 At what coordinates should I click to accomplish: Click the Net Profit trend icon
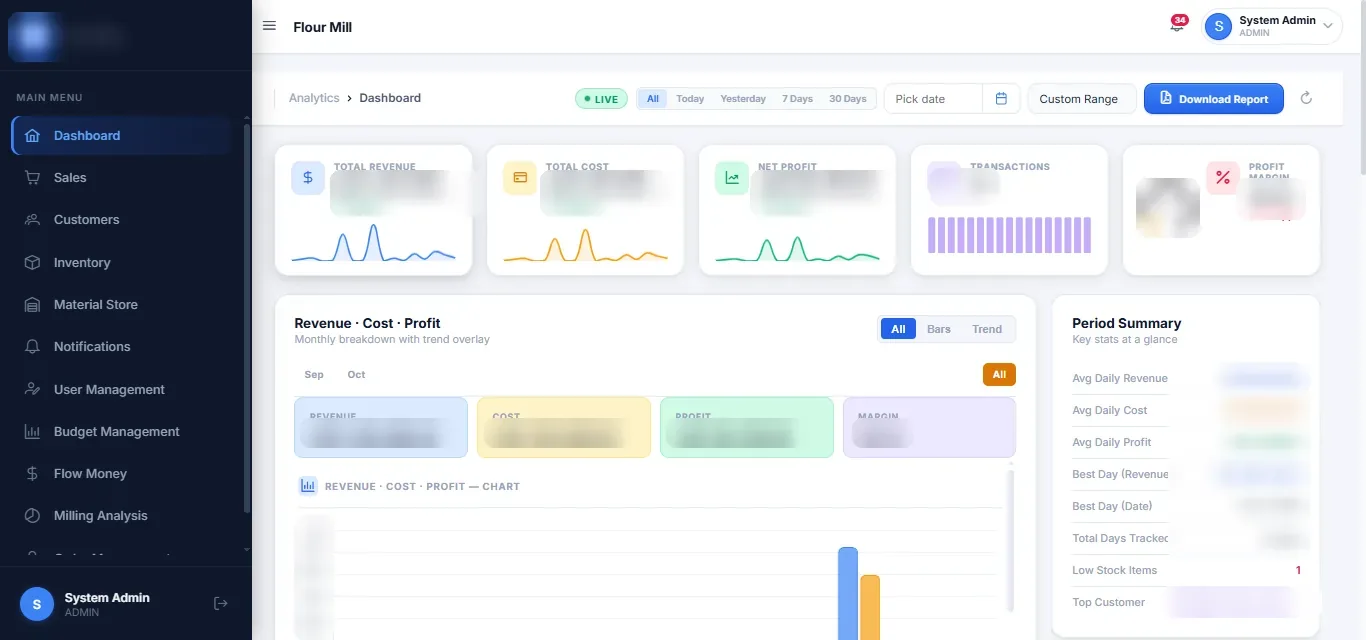732,178
